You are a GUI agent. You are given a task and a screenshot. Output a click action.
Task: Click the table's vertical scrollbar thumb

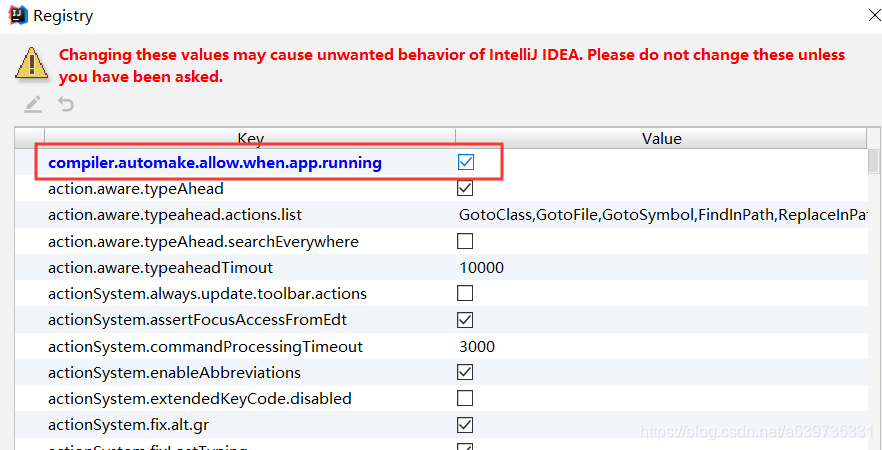point(874,161)
